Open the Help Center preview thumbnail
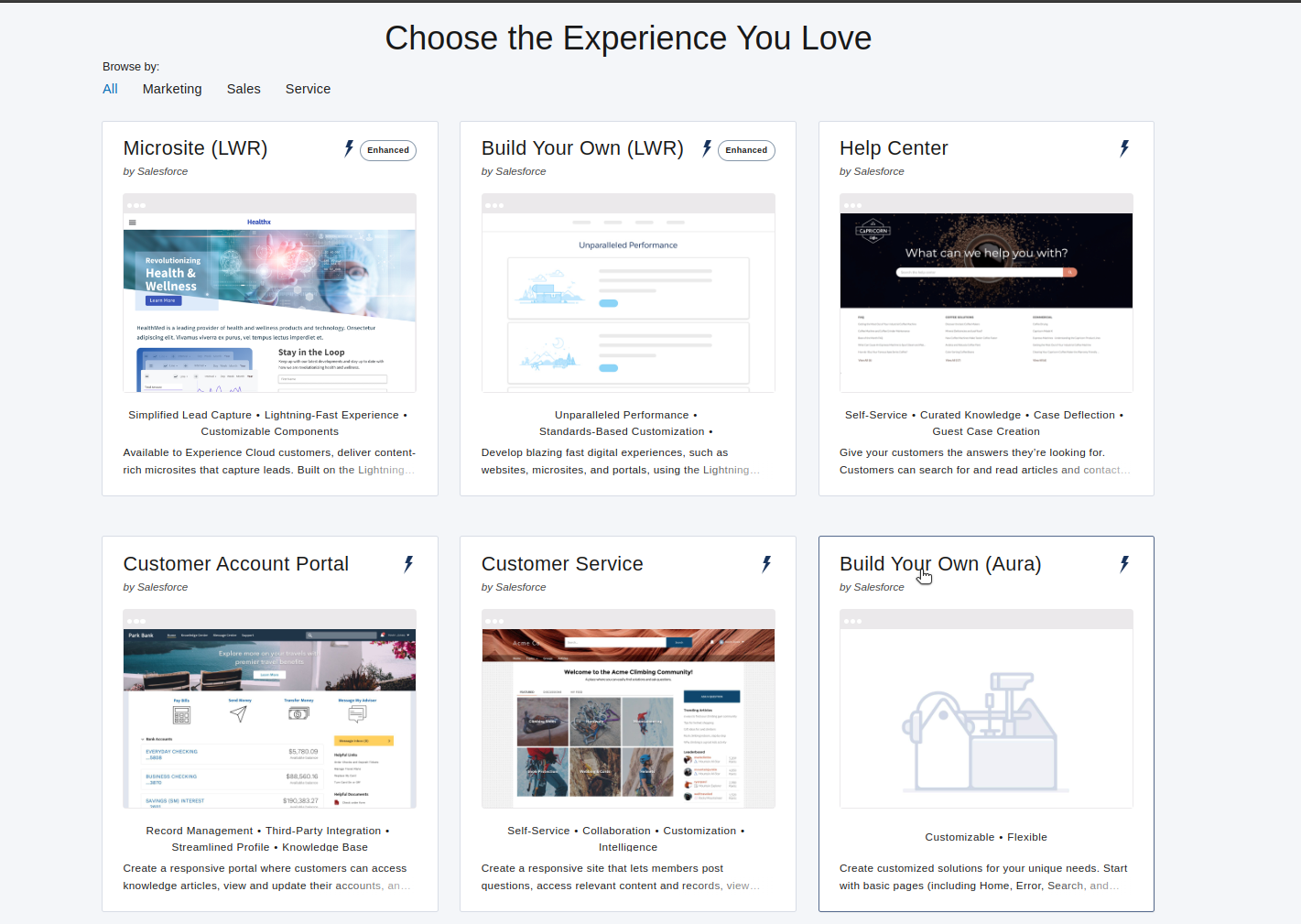Viewport: 1301px width, 924px height. (986, 293)
